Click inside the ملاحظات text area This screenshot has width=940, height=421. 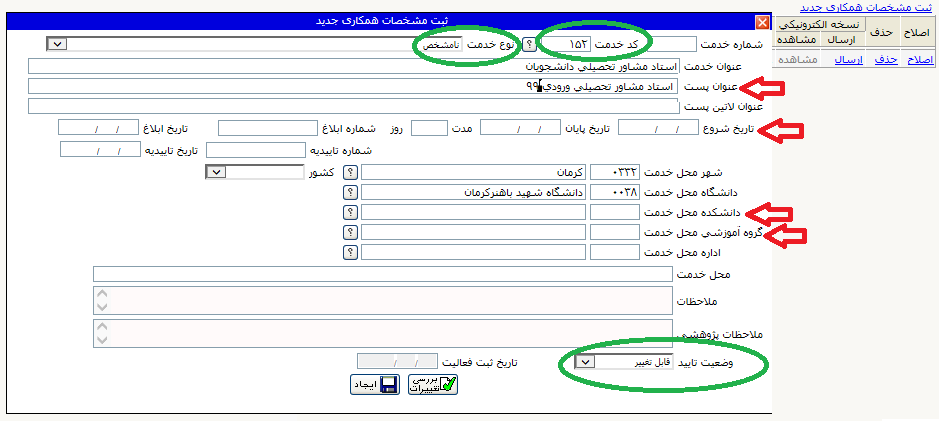point(383,301)
